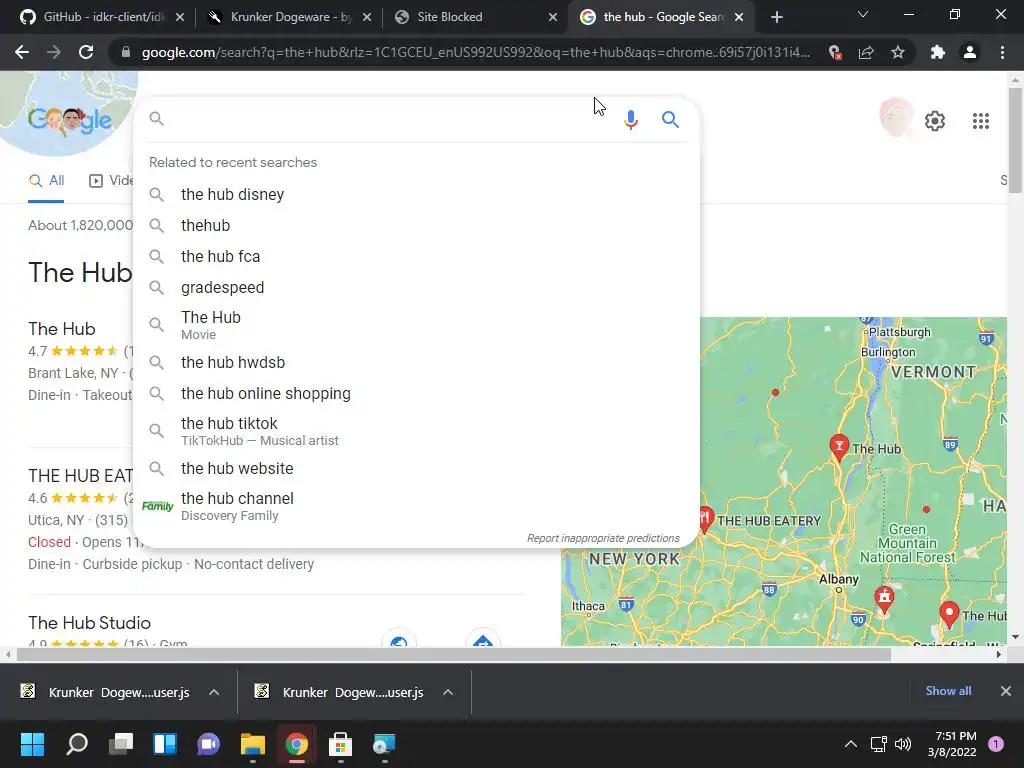Open Google settings gear icon
This screenshot has height=768, width=1024.
coord(935,121)
